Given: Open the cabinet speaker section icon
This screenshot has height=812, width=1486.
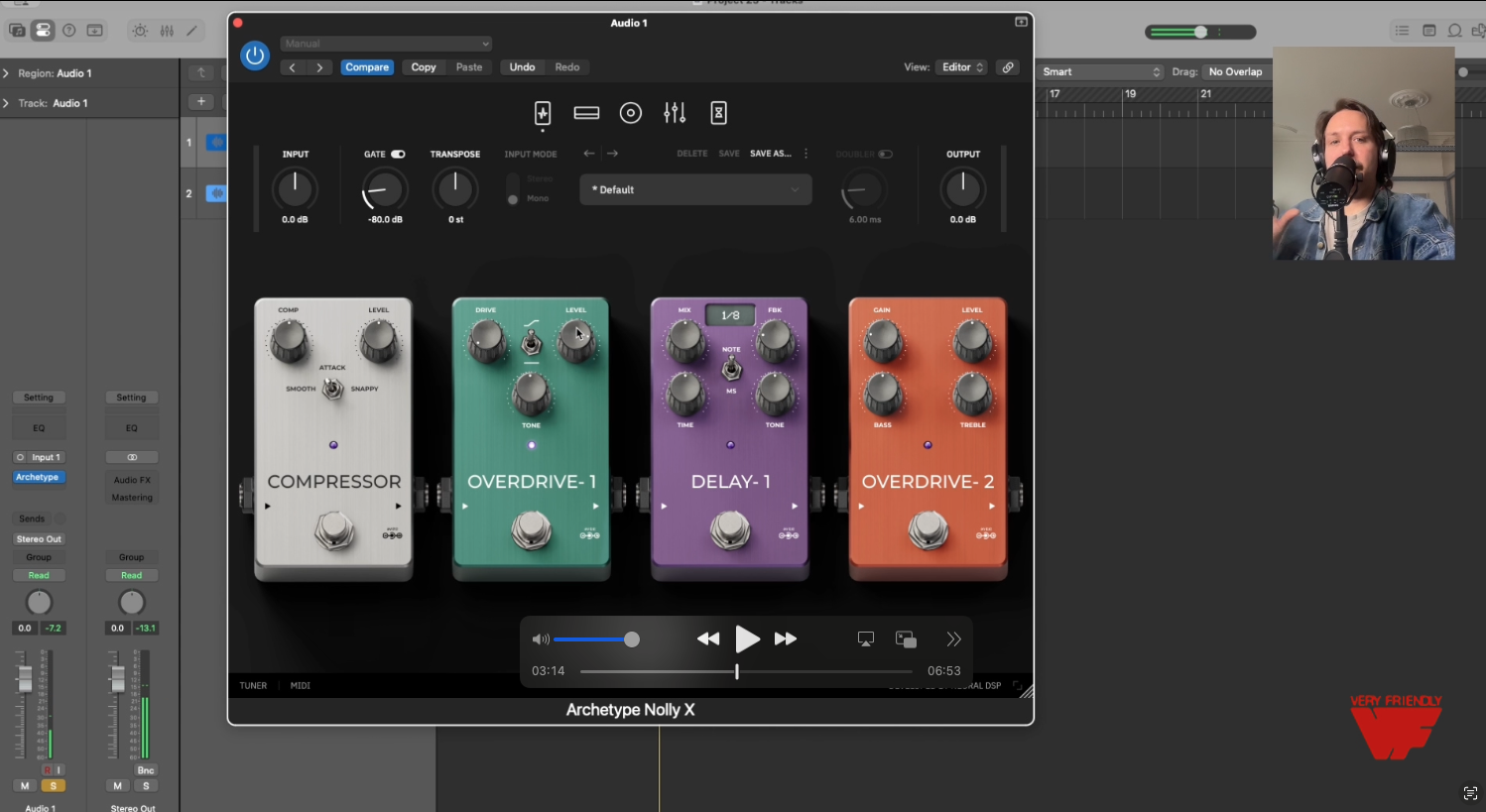Looking at the screenshot, I should [631, 113].
